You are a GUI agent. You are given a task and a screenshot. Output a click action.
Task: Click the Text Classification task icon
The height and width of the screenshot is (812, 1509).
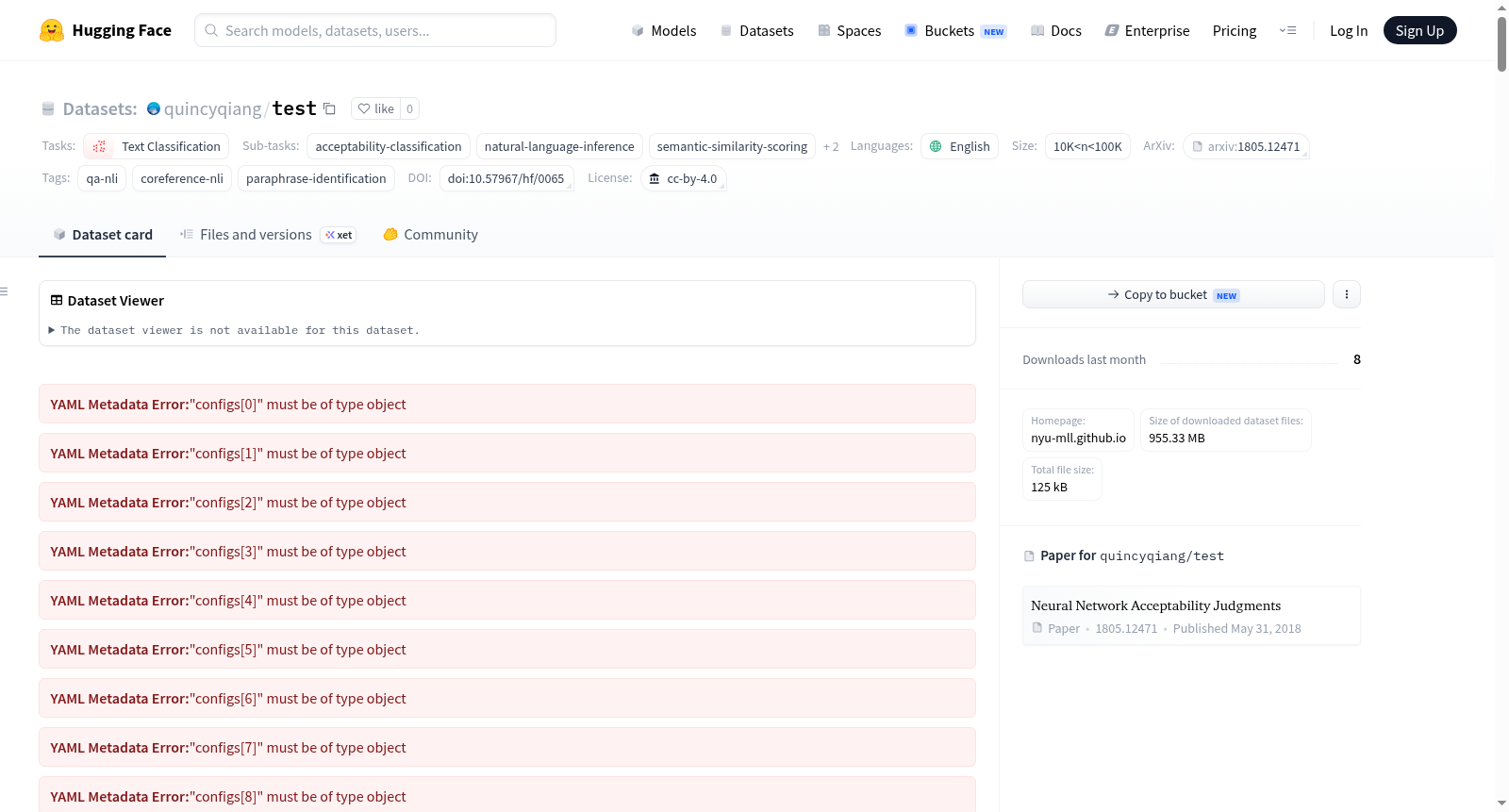click(x=99, y=146)
